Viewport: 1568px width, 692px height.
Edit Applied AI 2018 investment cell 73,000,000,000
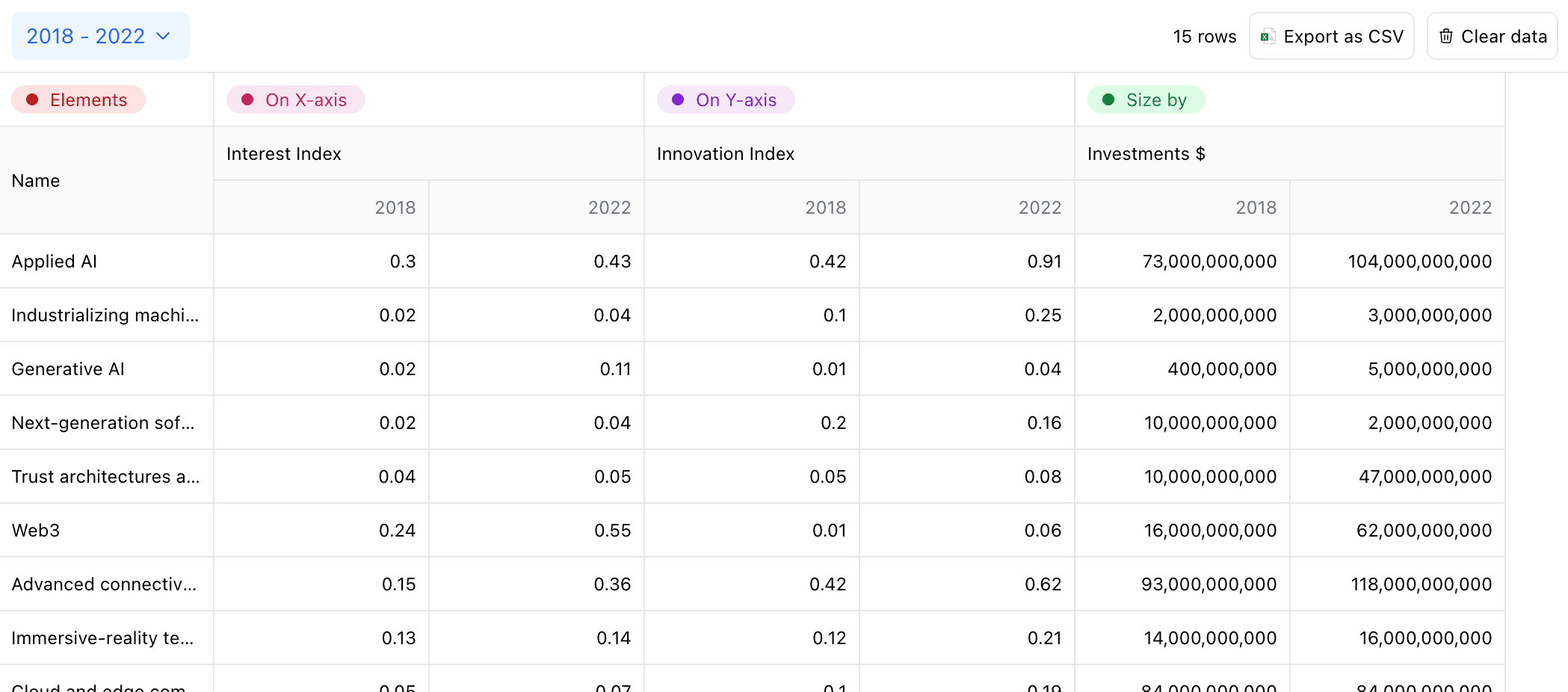click(1209, 262)
